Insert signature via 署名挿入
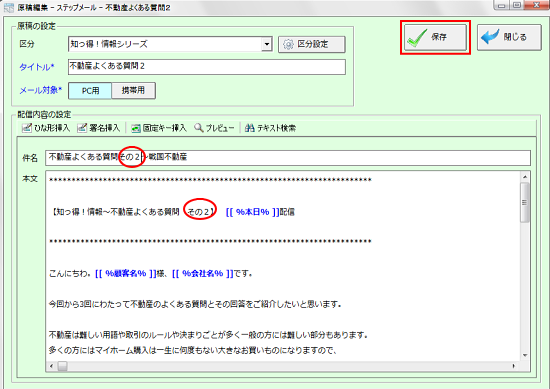The width and height of the screenshot is (550, 389). point(99,128)
